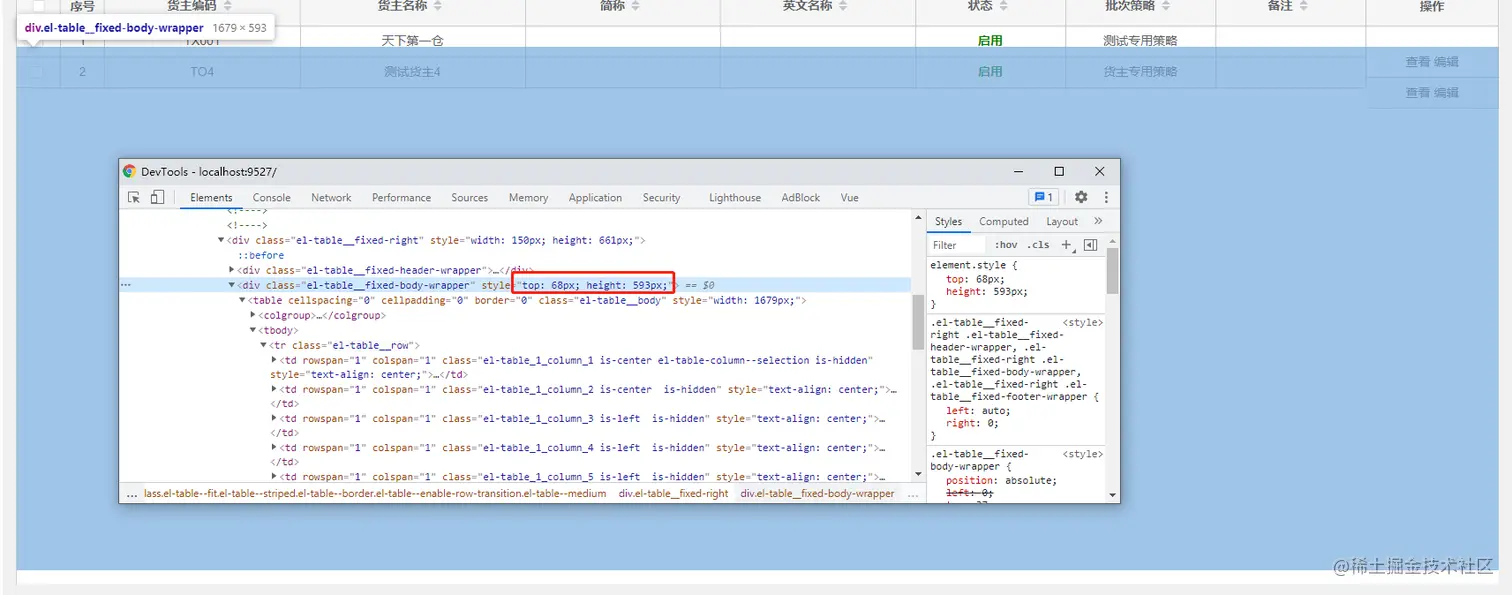Click the sort arrows beside 状态 header

pyautogui.click(x=1003, y=6)
